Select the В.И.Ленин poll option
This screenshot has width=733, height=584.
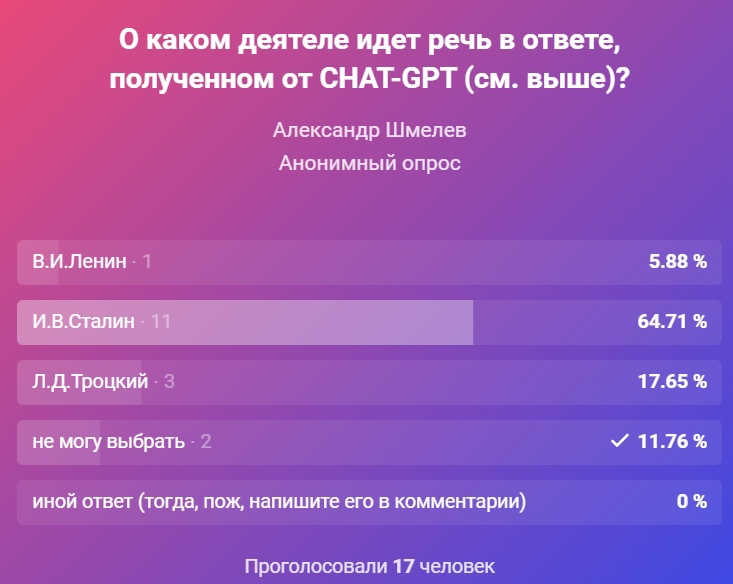(x=369, y=262)
